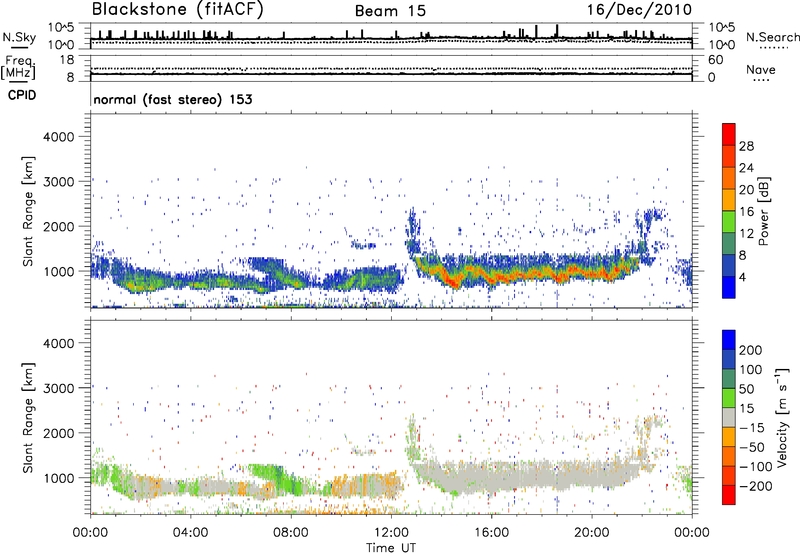
Task: Click the '20' tick on Power colorbar
Action: tap(746, 190)
